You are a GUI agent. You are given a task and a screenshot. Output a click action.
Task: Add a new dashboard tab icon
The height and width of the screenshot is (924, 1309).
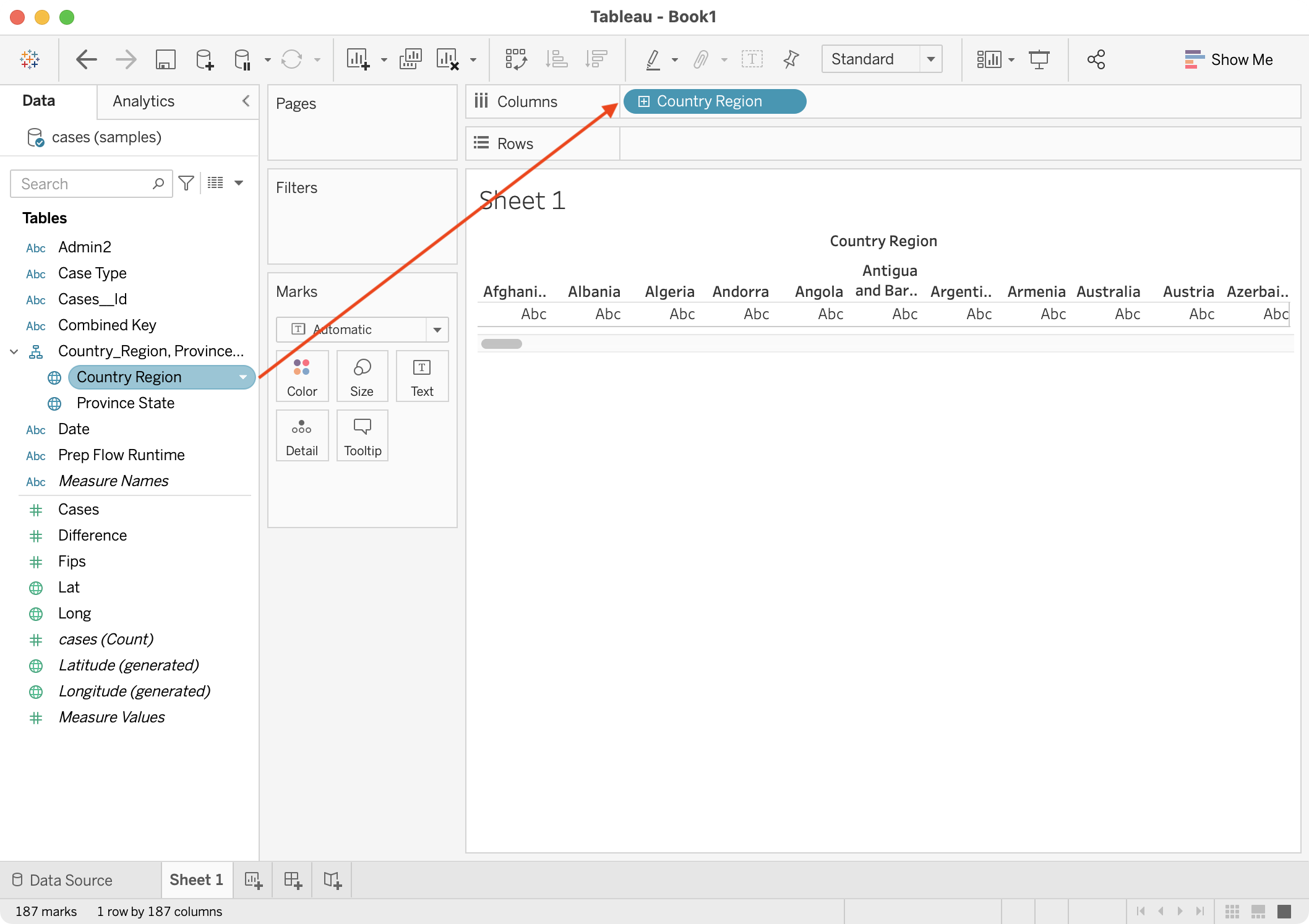coord(293,880)
